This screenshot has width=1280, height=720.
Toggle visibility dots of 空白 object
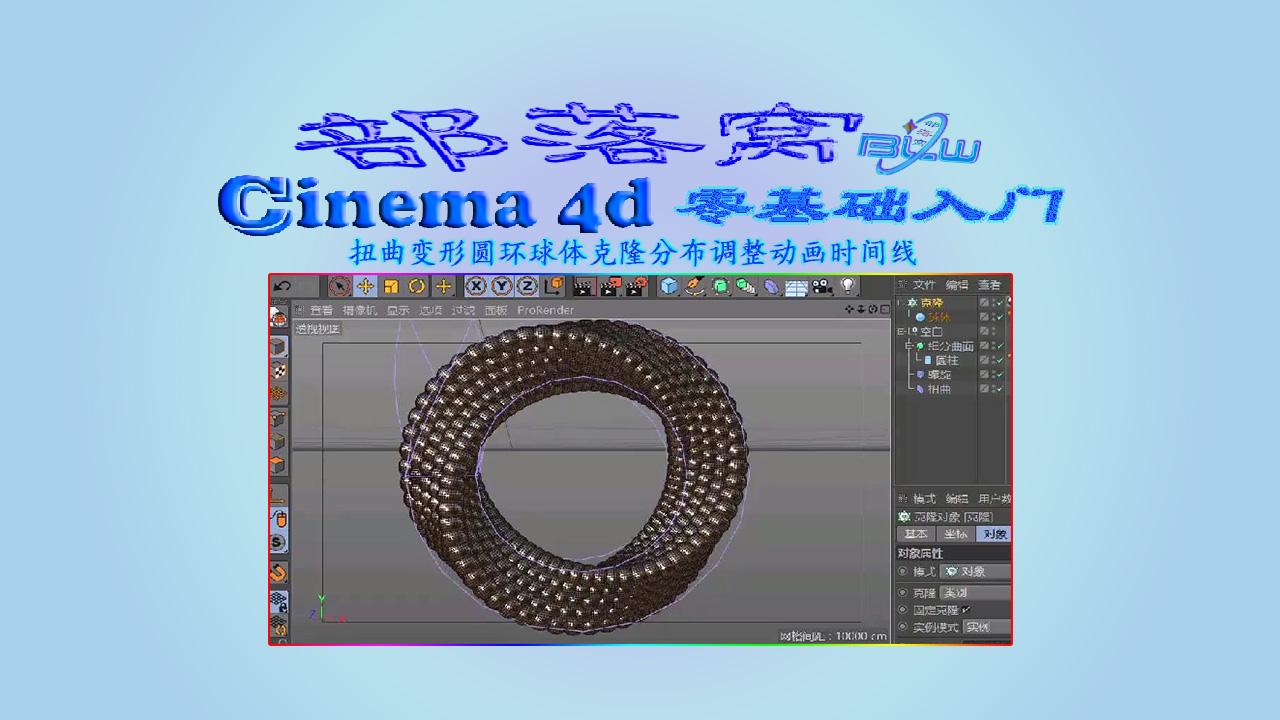(x=993, y=331)
